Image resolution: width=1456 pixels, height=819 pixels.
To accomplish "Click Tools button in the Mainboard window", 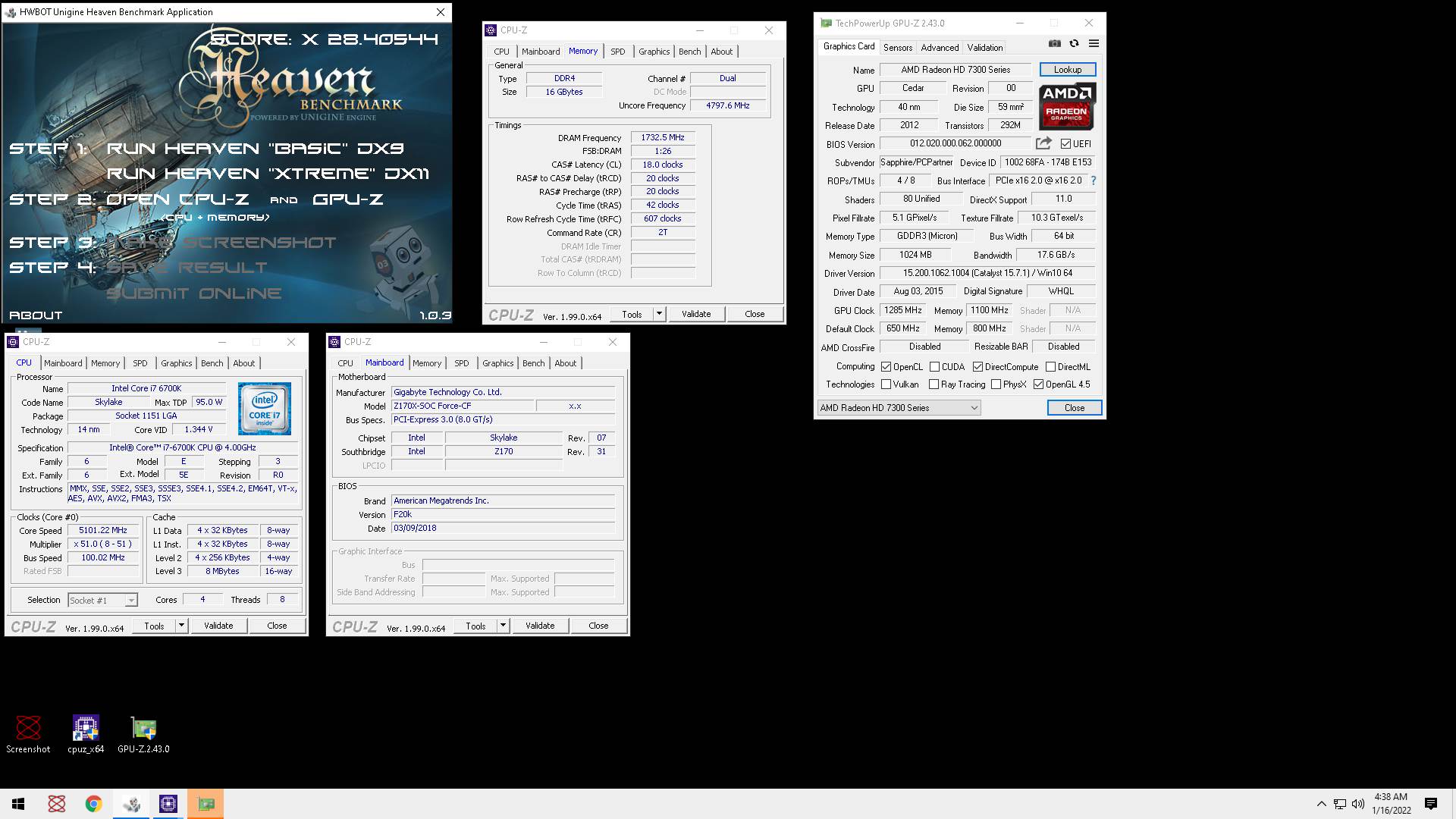I will 475,626.
